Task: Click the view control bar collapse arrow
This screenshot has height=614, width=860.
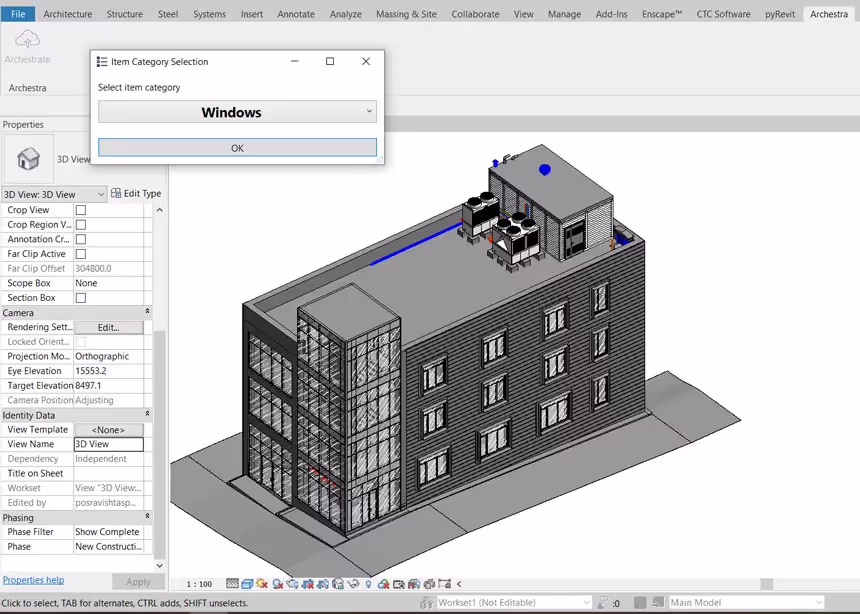Action: [x=459, y=584]
